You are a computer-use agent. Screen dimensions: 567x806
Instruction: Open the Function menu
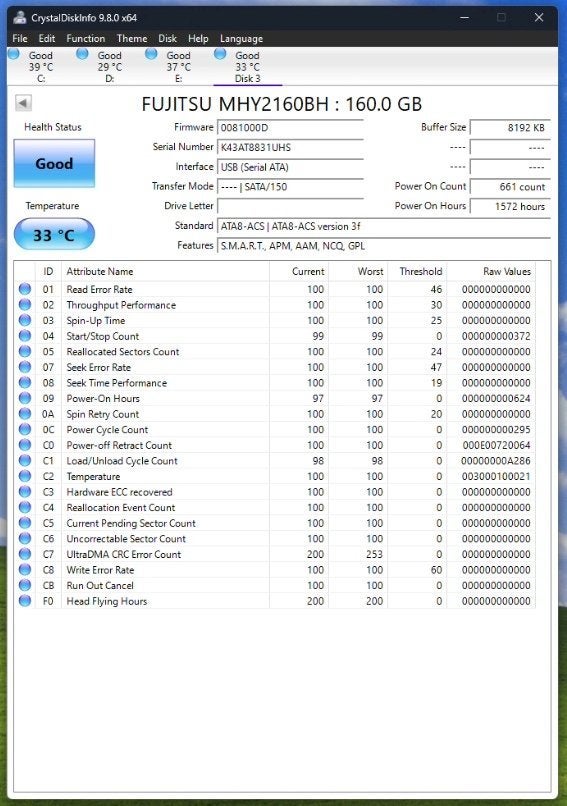point(85,39)
